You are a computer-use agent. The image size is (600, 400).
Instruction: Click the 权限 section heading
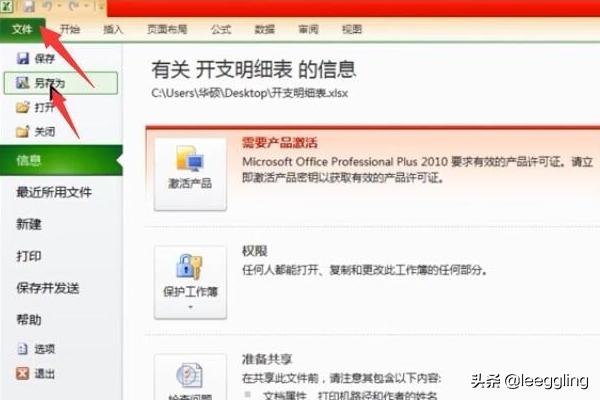click(x=255, y=251)
